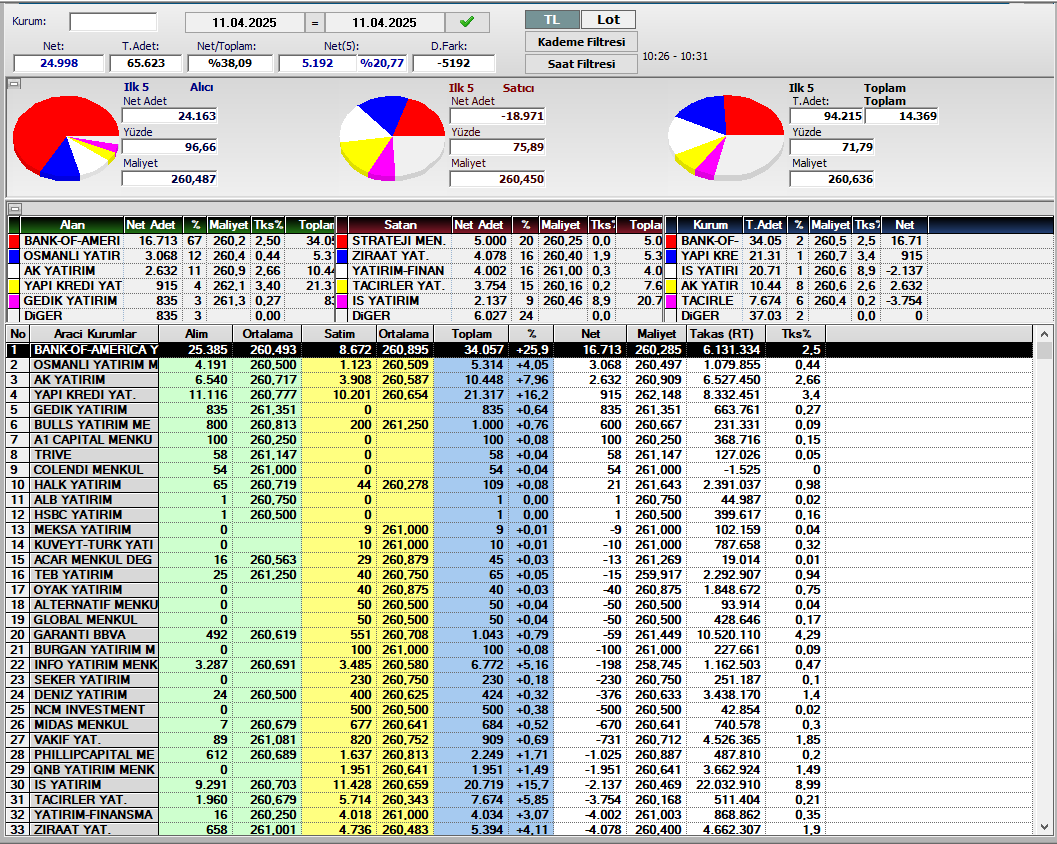Select the GARANTI BBVA row
1057x844 pixels.
pos(519,634)
